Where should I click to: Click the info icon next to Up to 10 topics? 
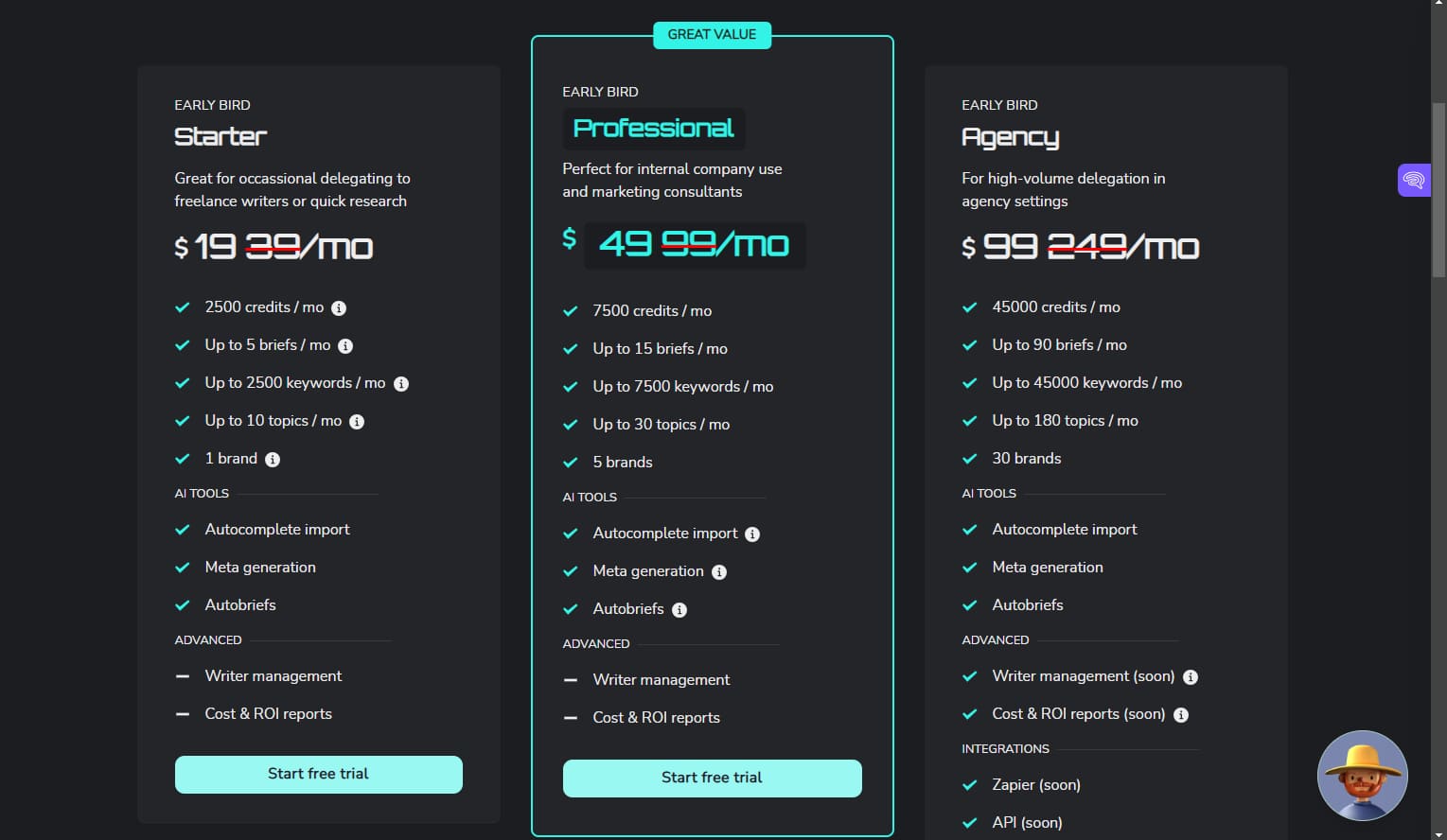pos(357,421)
